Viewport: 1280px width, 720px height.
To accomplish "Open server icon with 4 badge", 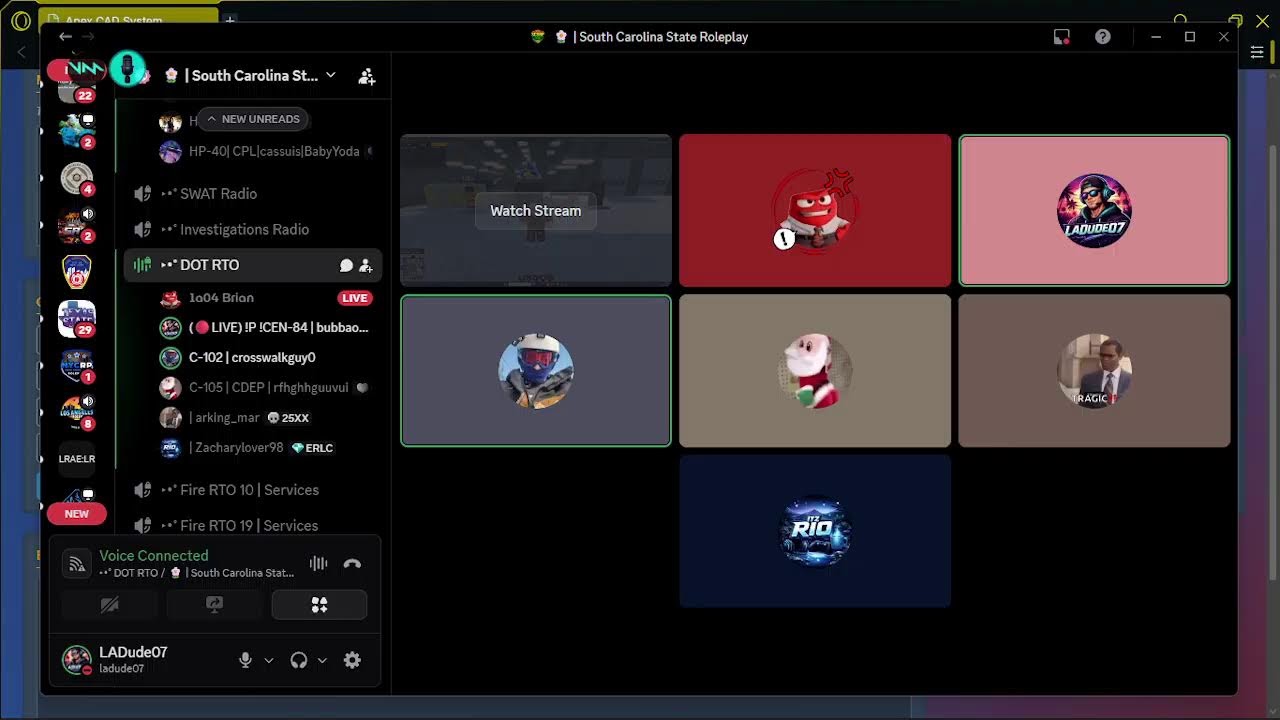I will tap(77, 179).
